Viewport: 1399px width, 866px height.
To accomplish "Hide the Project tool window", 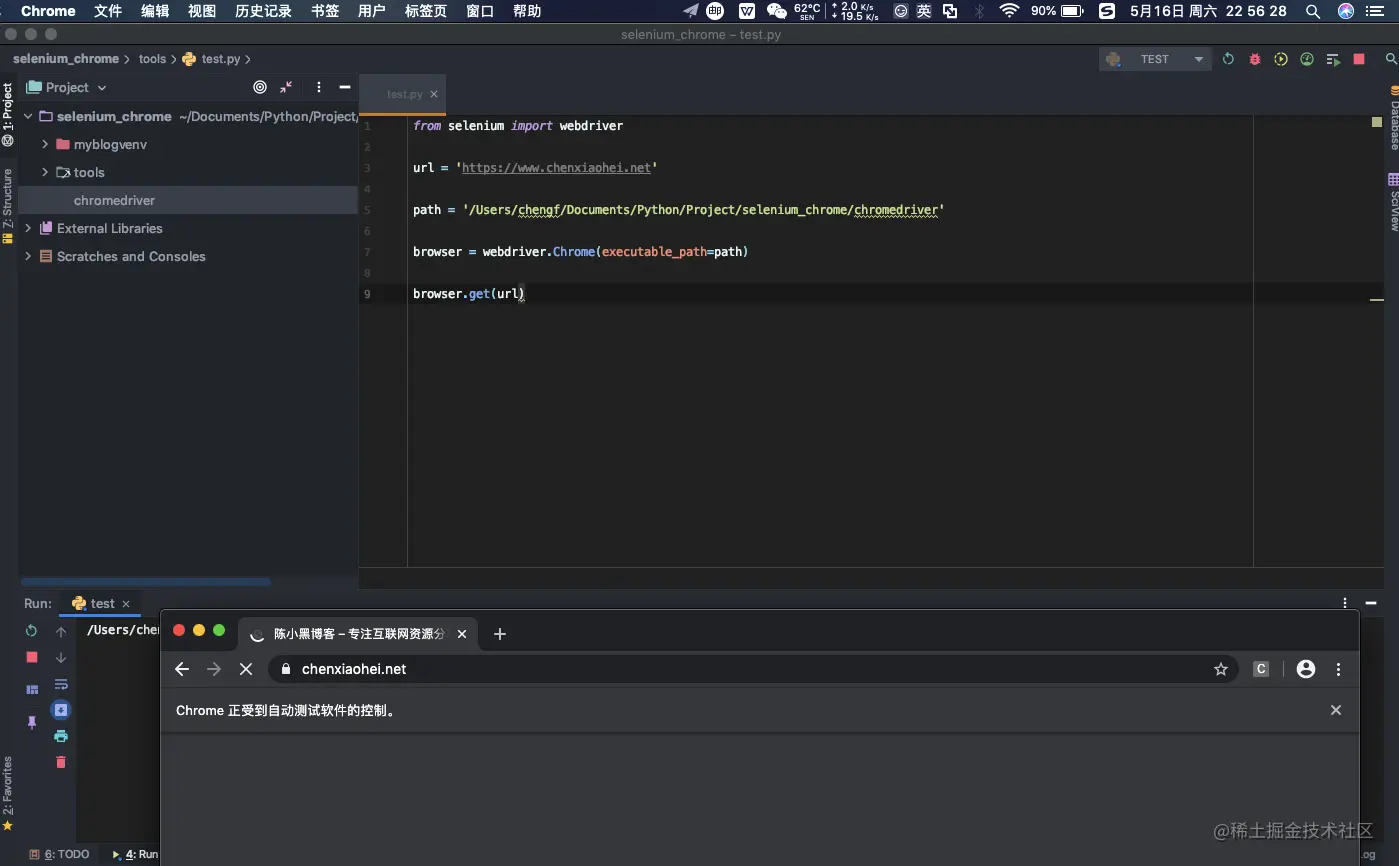I will point(345,87).
